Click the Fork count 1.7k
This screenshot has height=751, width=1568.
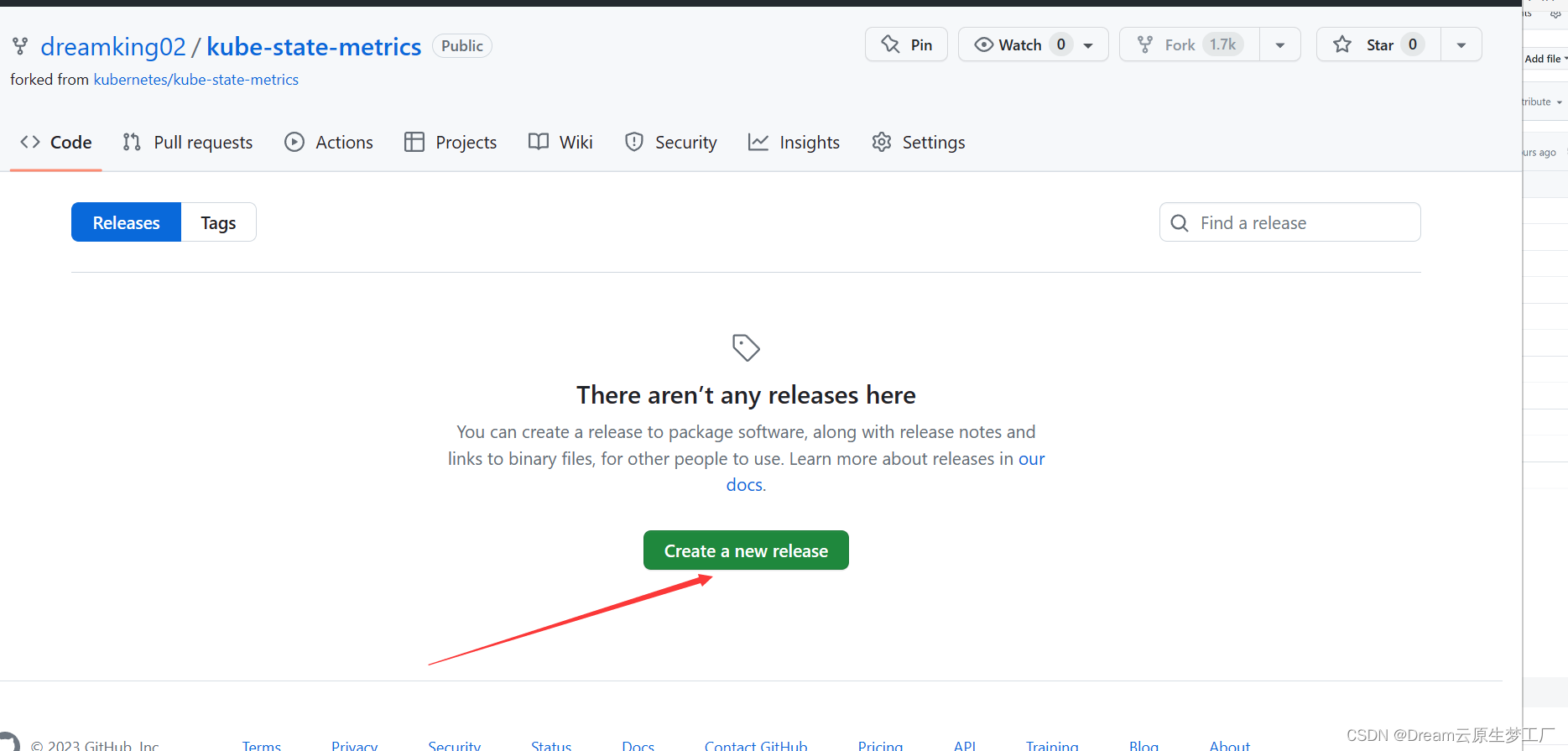pos(1222,44)
